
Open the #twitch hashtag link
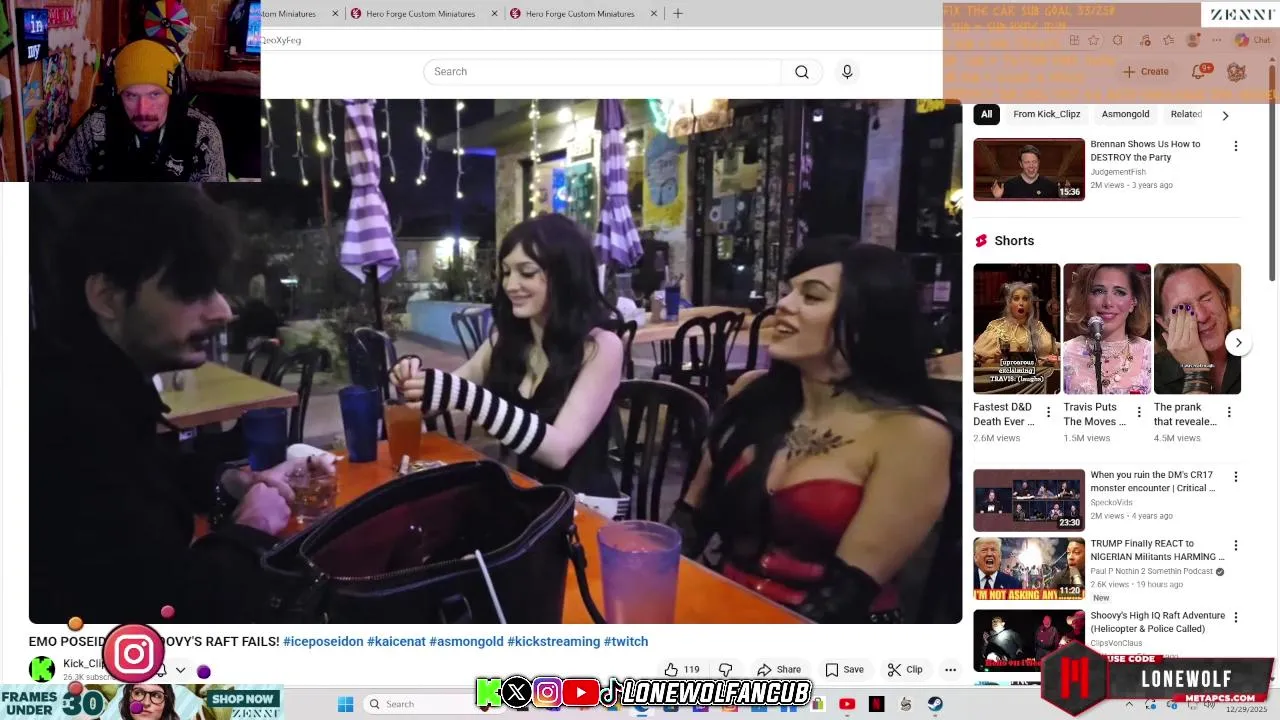(x=626, y=642)
